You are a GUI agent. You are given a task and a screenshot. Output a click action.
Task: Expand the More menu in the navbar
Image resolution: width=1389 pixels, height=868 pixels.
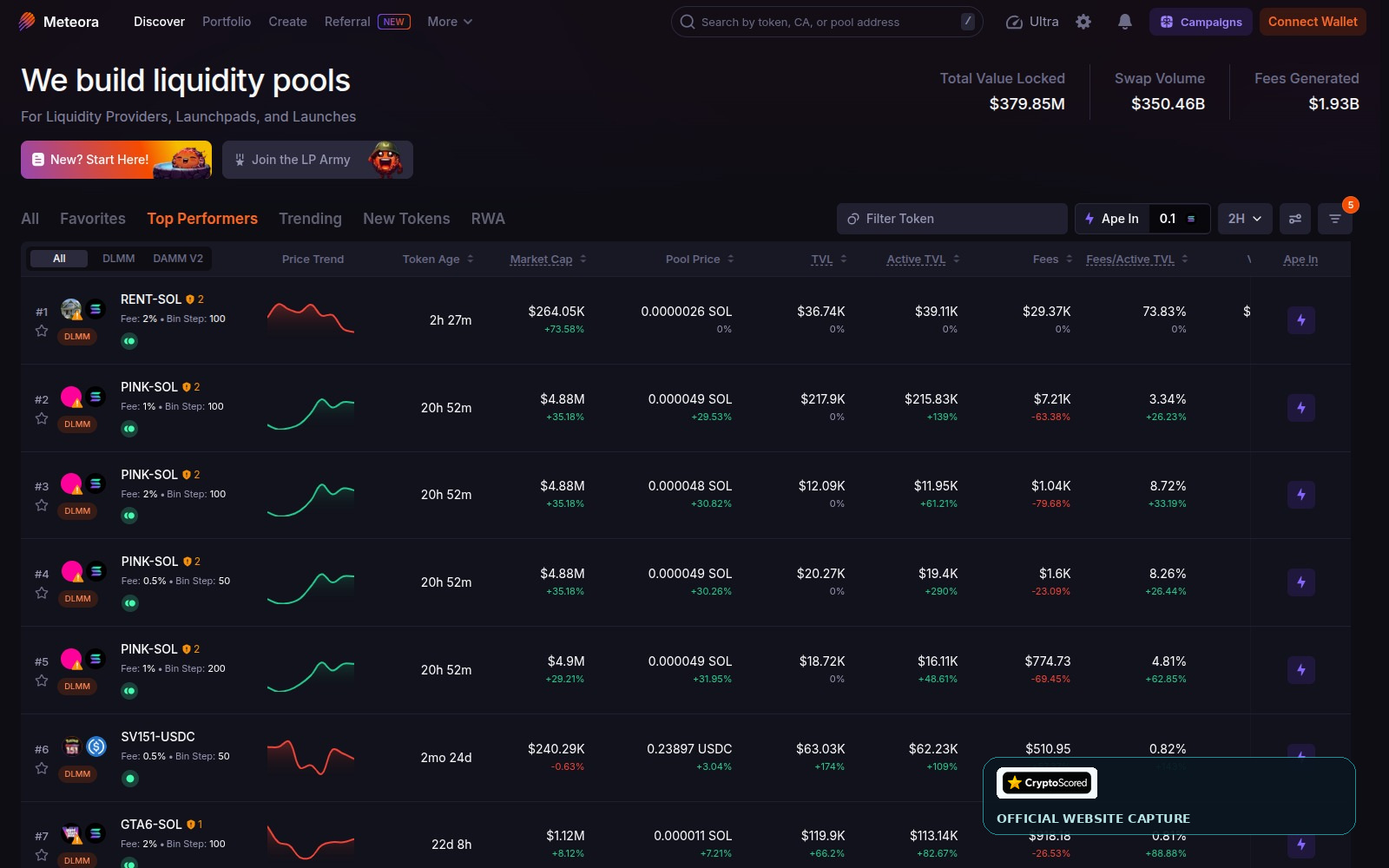pos(450,22)
